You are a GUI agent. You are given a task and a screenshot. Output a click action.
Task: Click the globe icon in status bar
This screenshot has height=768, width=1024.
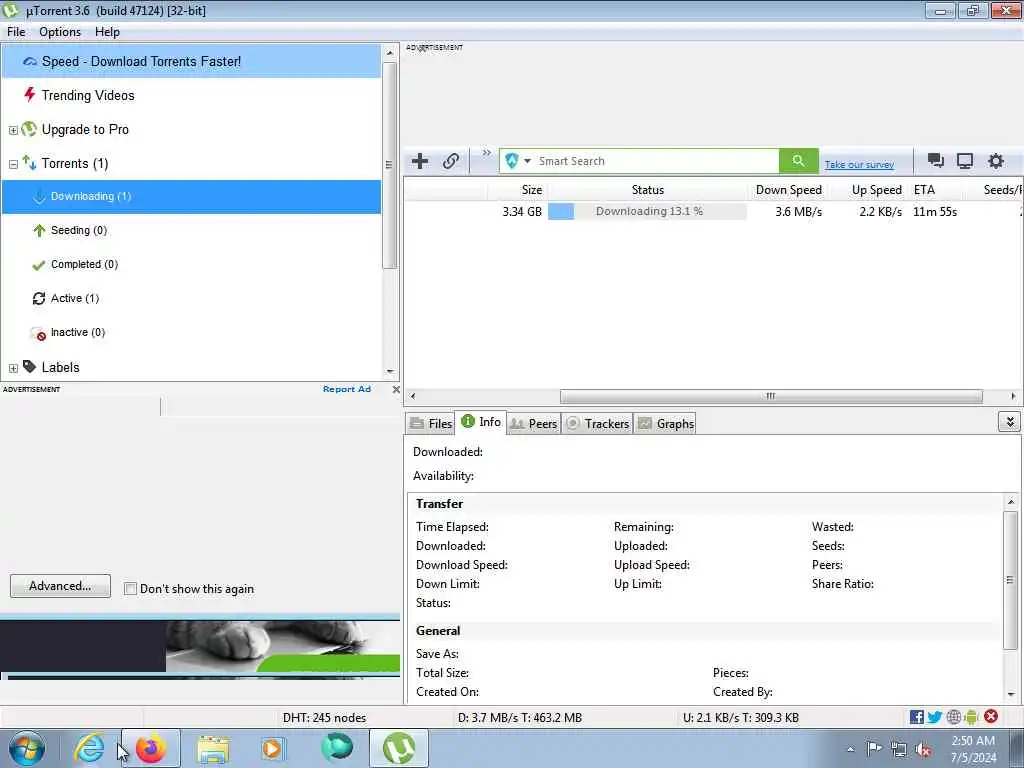coord(953,717)
